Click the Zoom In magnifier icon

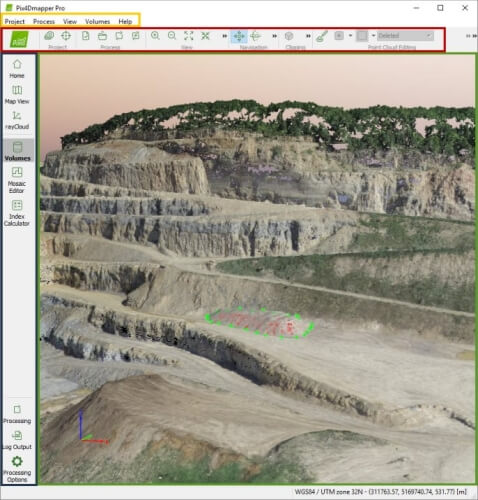155,36
